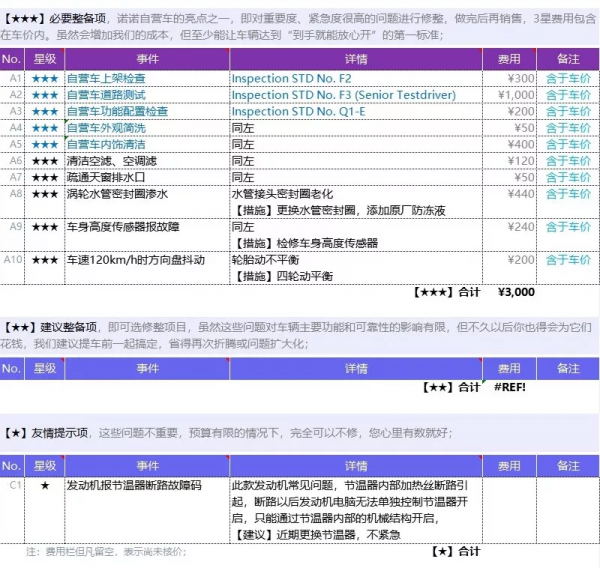Image resolution: width=600 pixels, height=568 pixels.
Task: Click 自营车功能配置检查 in row A3
Action: pos(147,111)
